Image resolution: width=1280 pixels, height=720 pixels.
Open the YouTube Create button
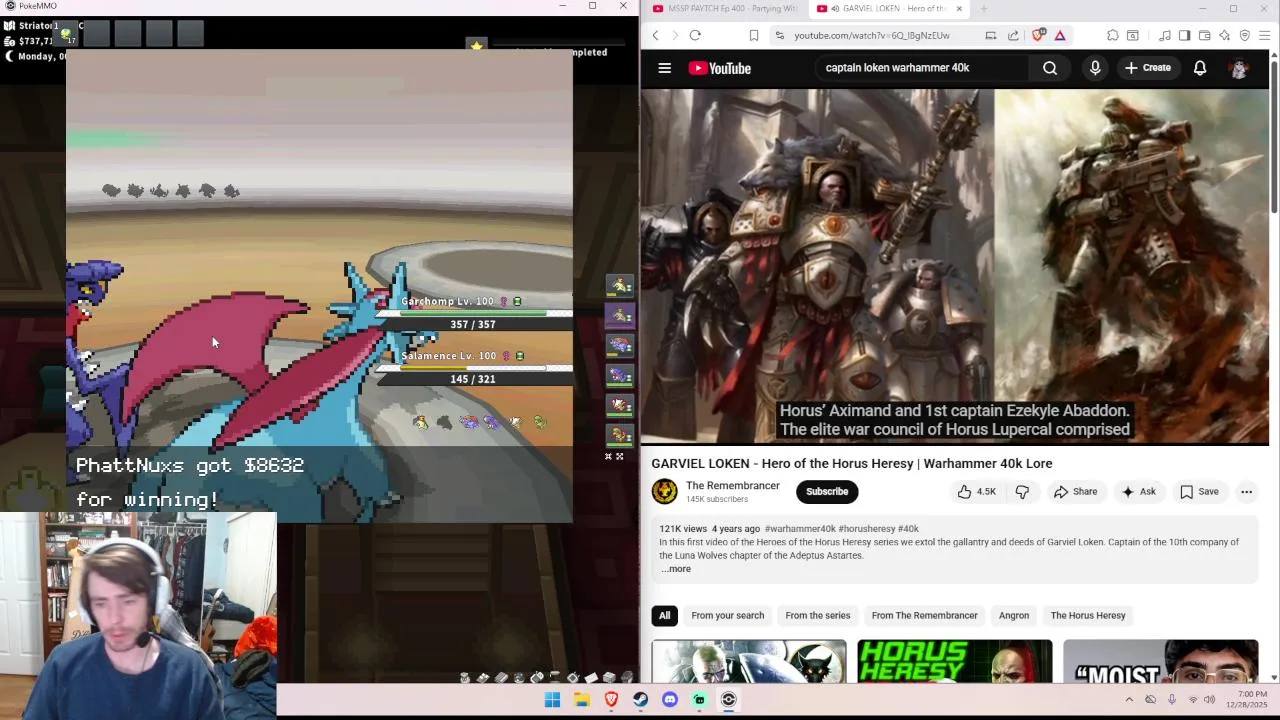click(x=1147, y=68)
